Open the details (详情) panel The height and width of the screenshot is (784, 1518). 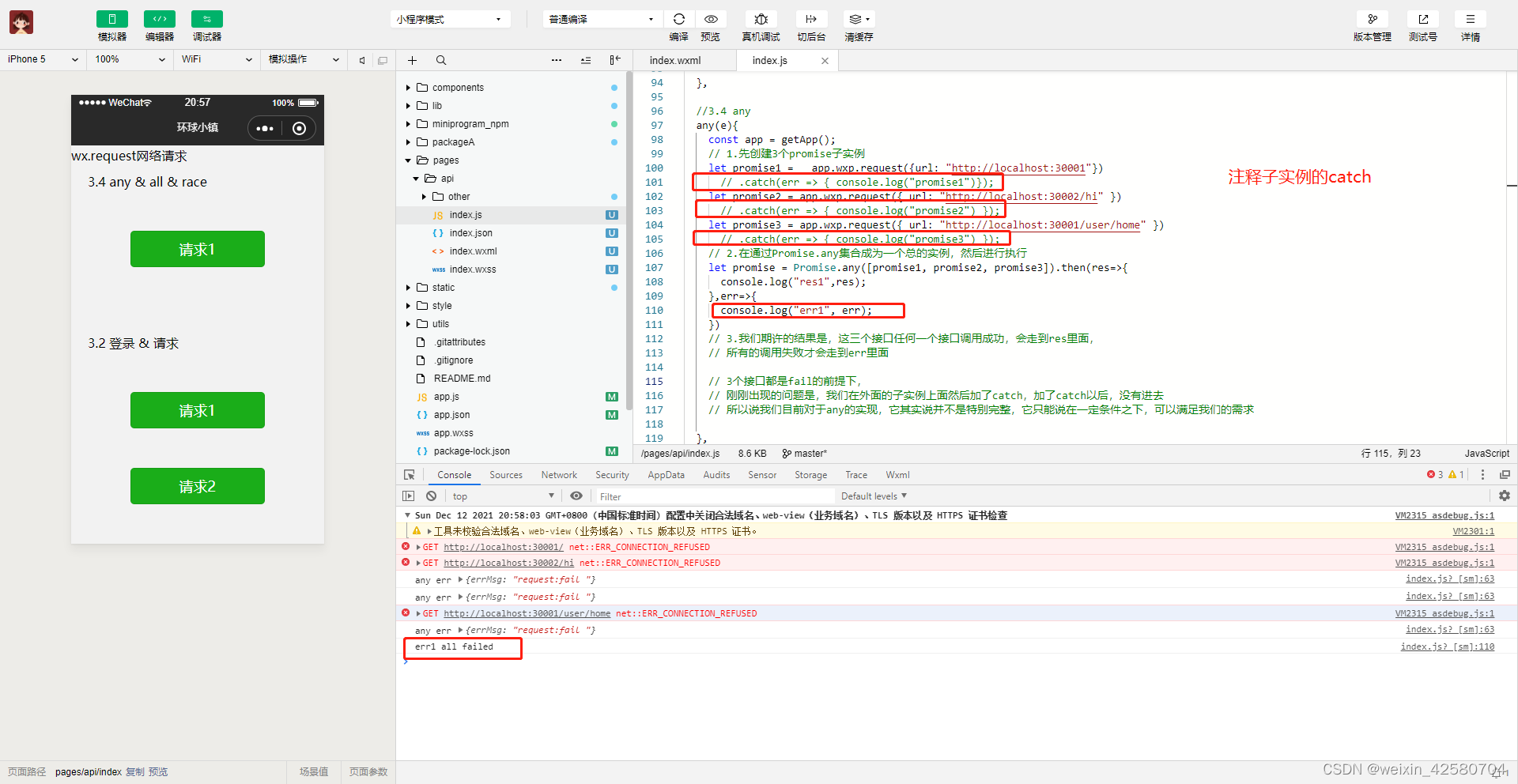click(x=1471, y=19)
